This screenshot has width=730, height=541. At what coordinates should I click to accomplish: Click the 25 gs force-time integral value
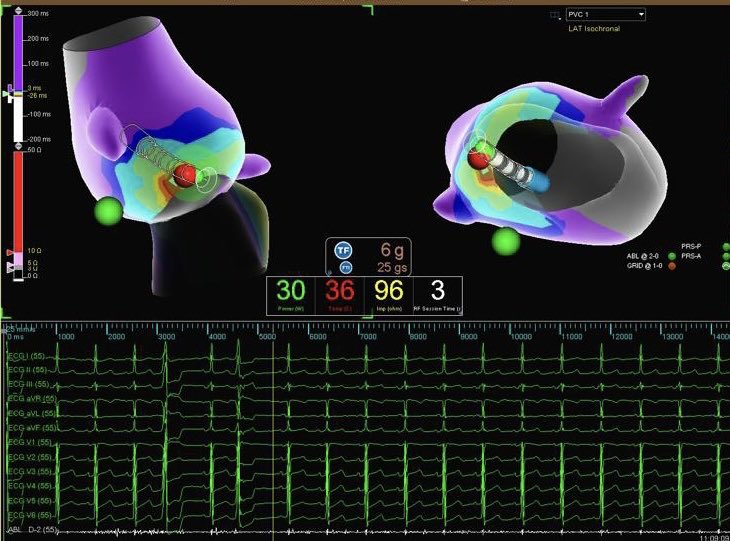tap(392, 267)
